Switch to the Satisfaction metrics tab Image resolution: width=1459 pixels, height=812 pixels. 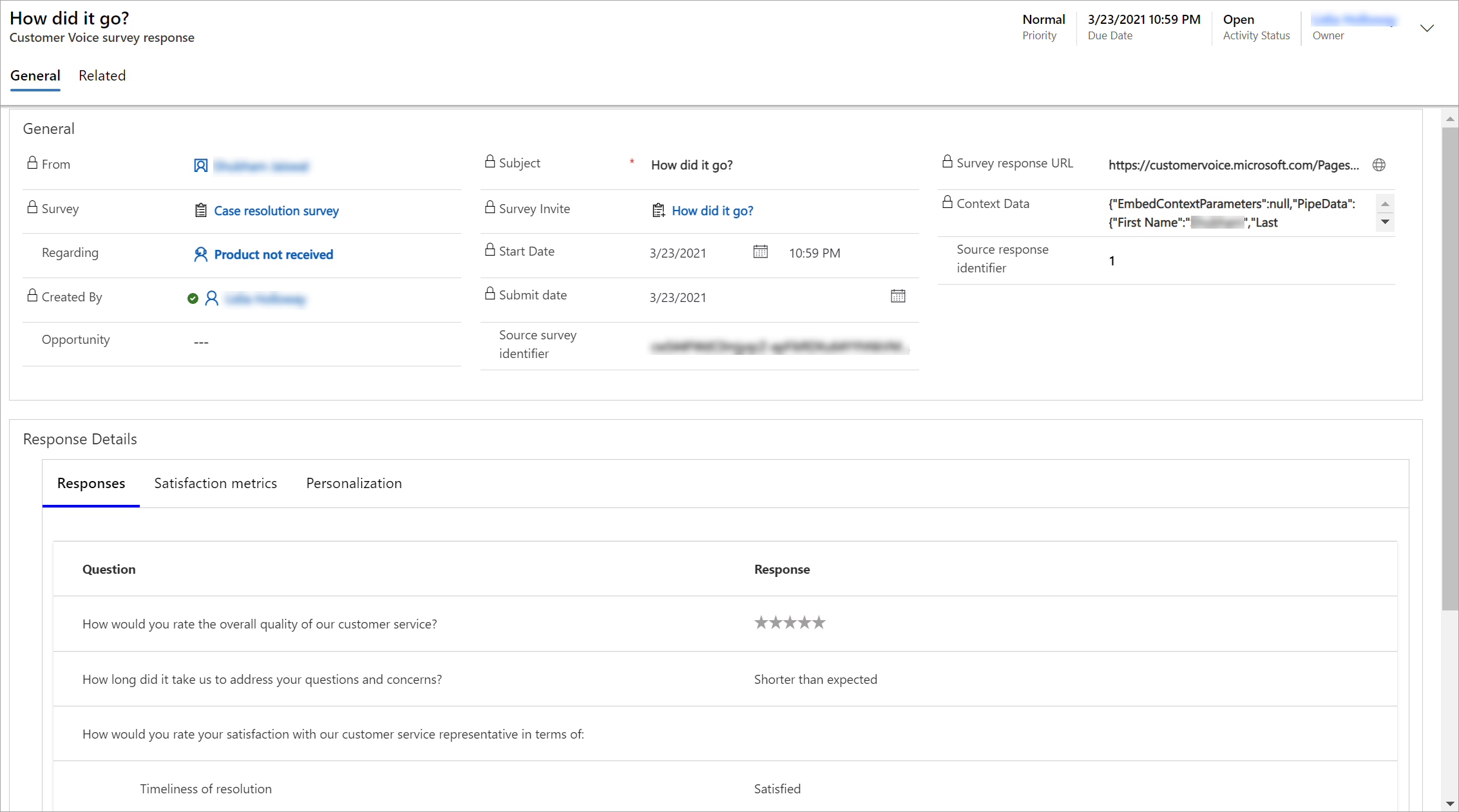215,483
